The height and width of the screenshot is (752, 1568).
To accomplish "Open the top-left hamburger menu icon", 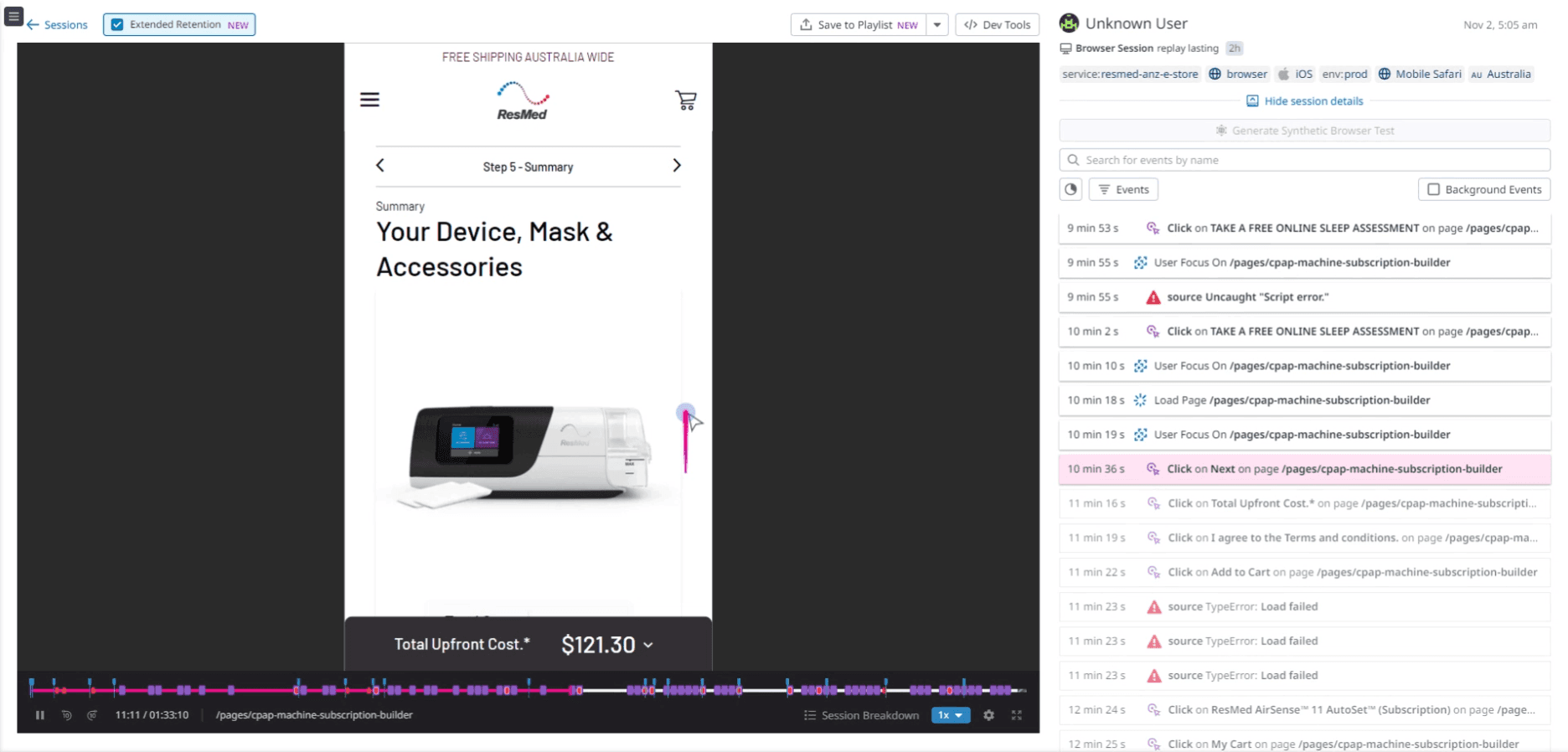I will point(13,16).
